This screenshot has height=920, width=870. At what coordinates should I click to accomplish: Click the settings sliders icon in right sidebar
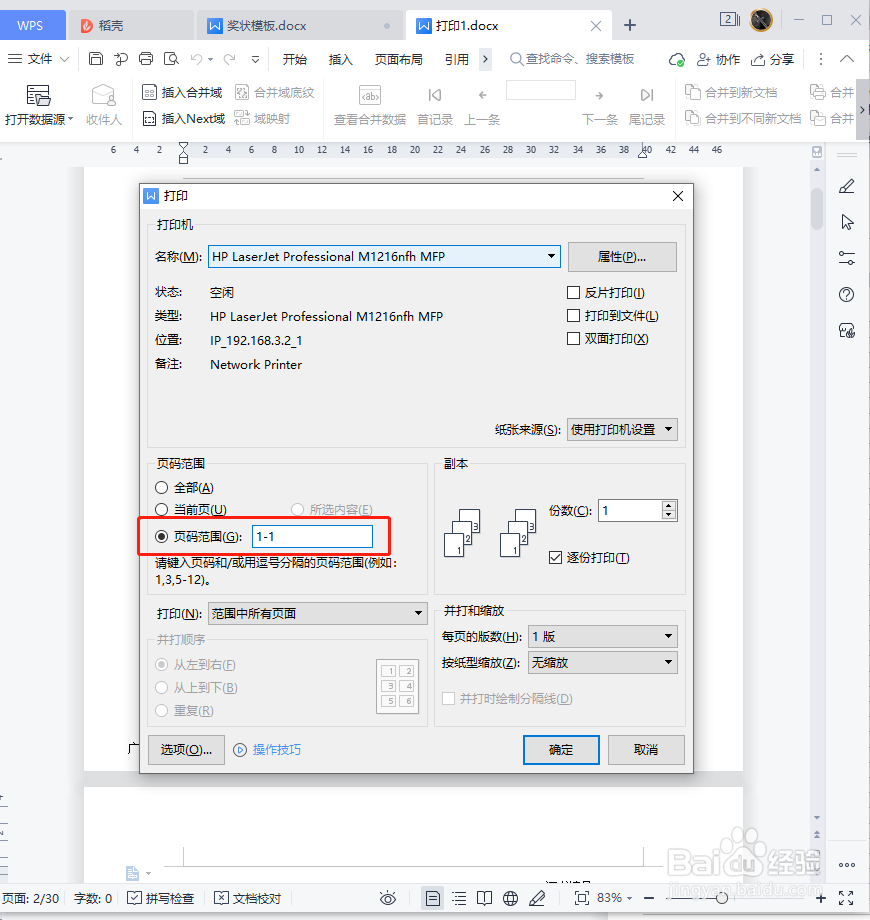click(847, 258)
